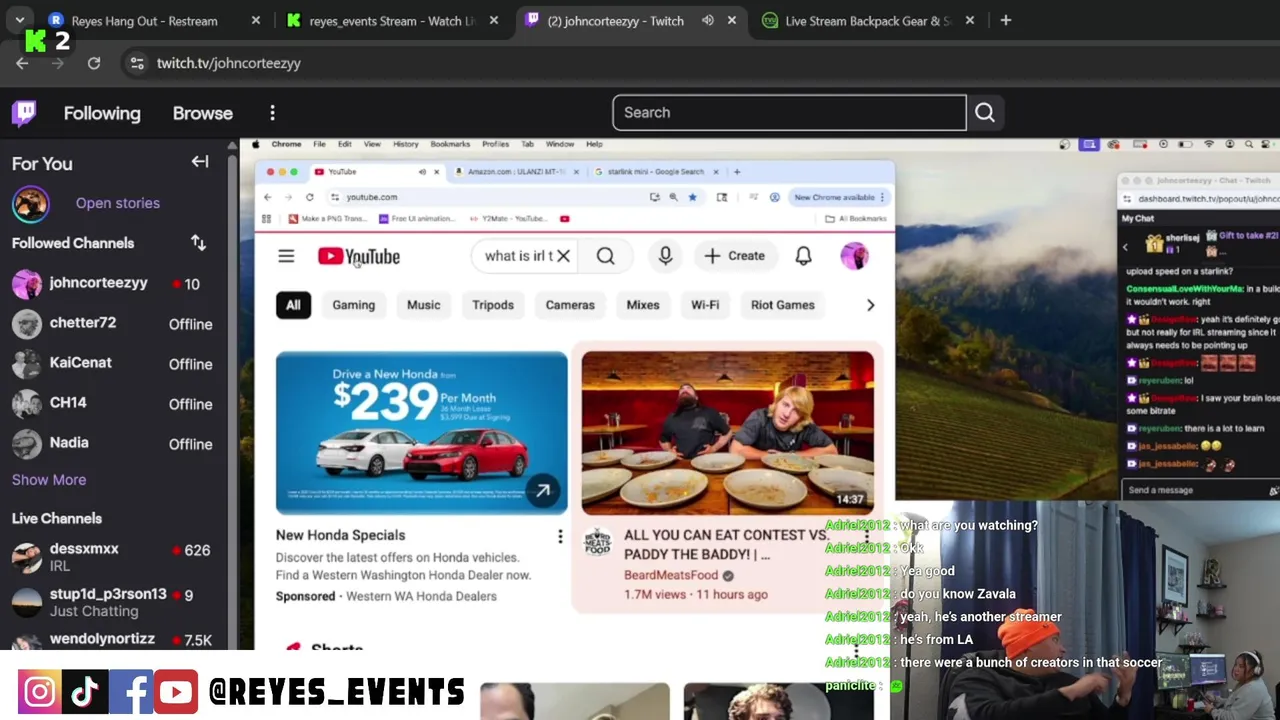Click the YouTube logo in streamed window
The height and width of the screenshot is (720, 1280).
point(359,256)
